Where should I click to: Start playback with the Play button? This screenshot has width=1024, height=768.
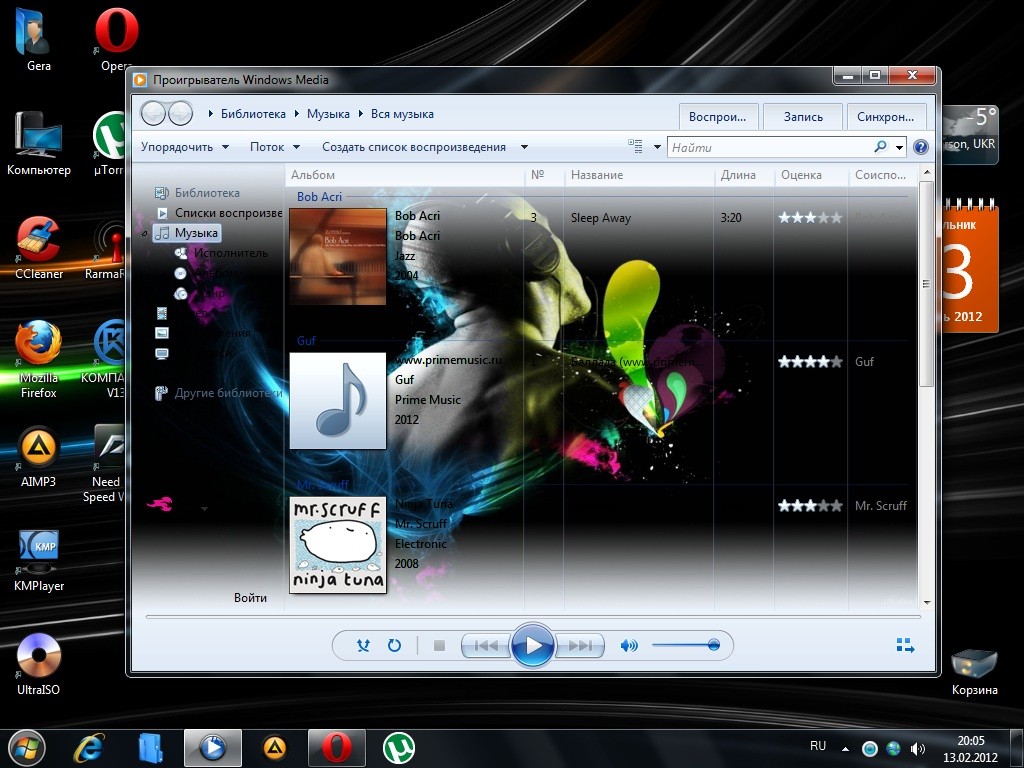[x=532, y=645]
